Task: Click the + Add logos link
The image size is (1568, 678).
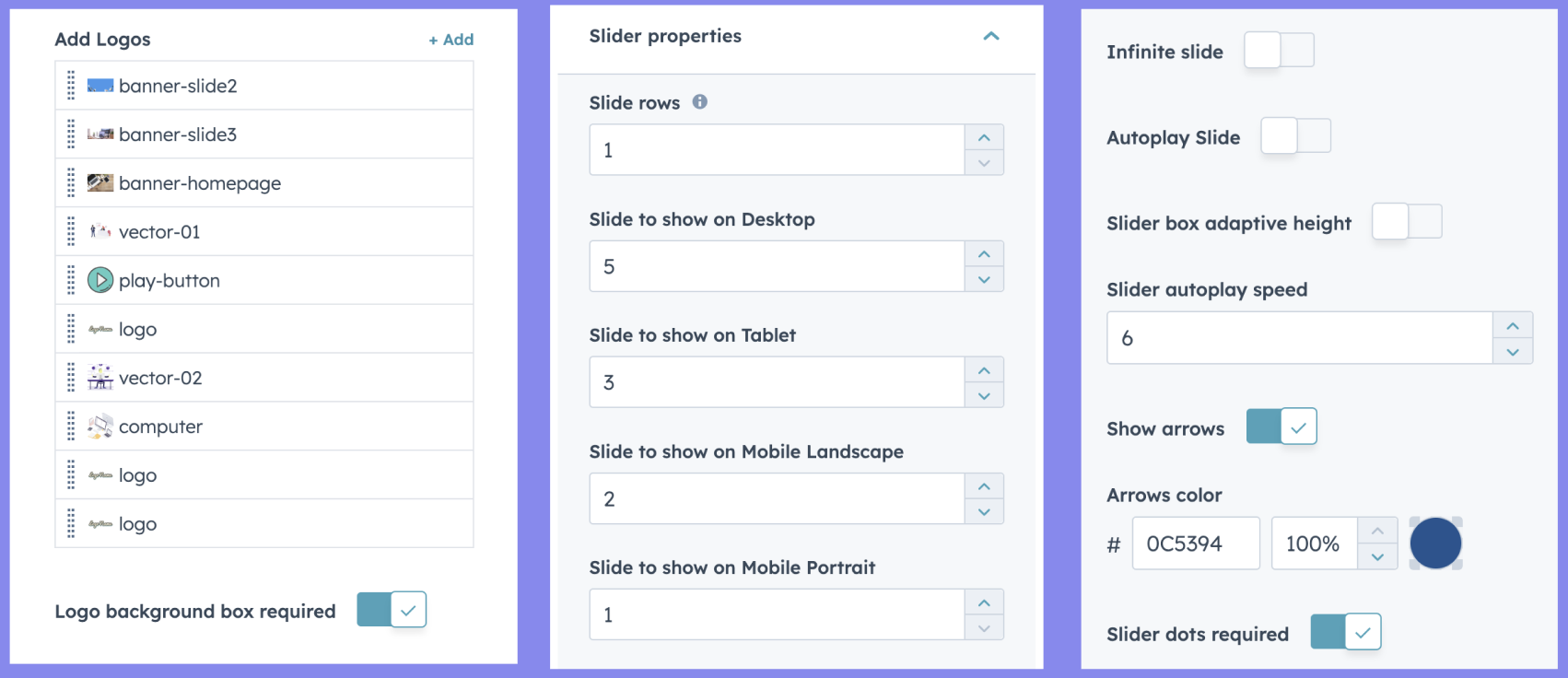Action: click(451, 40)
